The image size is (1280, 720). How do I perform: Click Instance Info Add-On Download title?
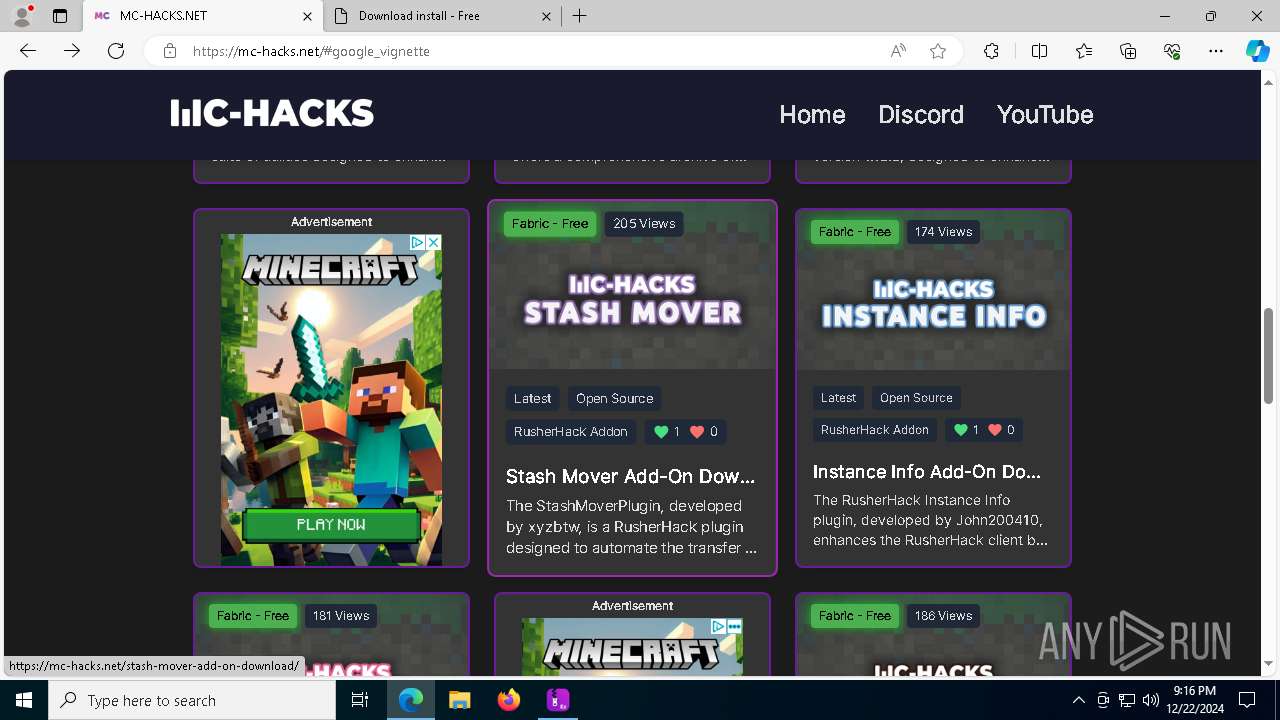(x=927, y=471)
